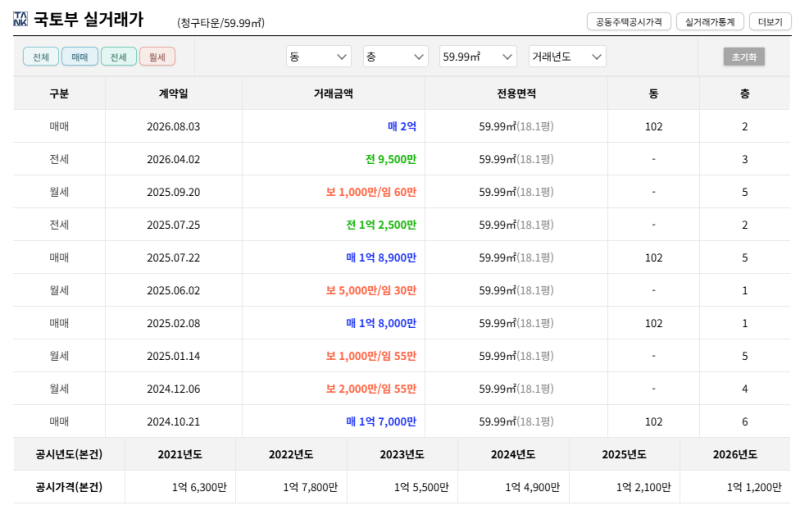Click the 공시년도(본건) row label
This screenshot has height=510, width=800.
[x=69, y=454]
